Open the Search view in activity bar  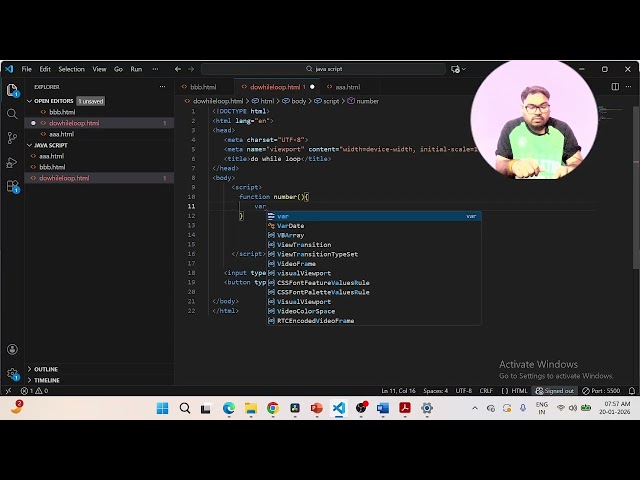pyautogui.click(x=12, y=114)
